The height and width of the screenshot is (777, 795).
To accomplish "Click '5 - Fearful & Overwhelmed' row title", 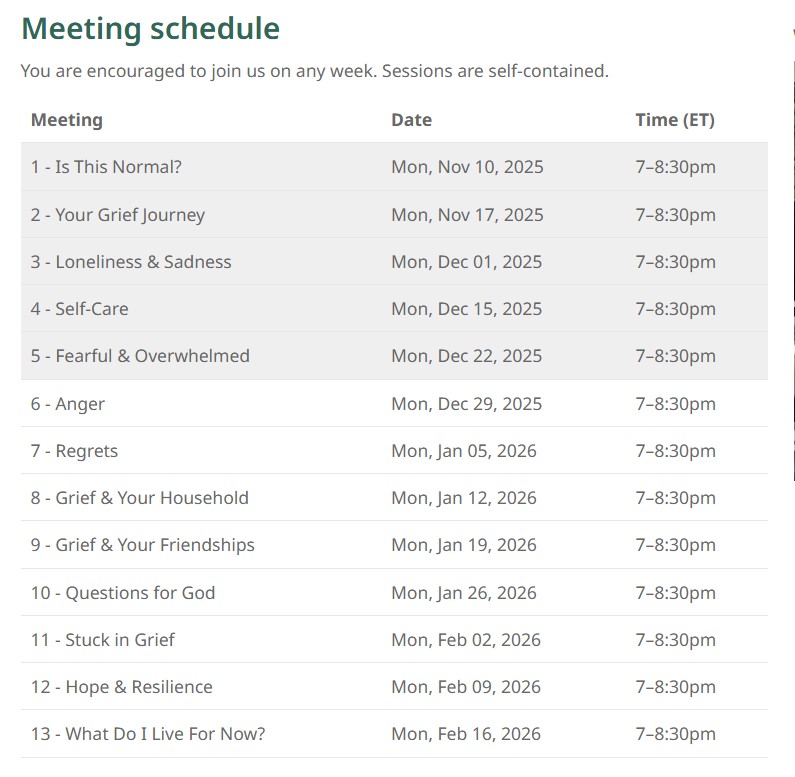I will (140, 356).
